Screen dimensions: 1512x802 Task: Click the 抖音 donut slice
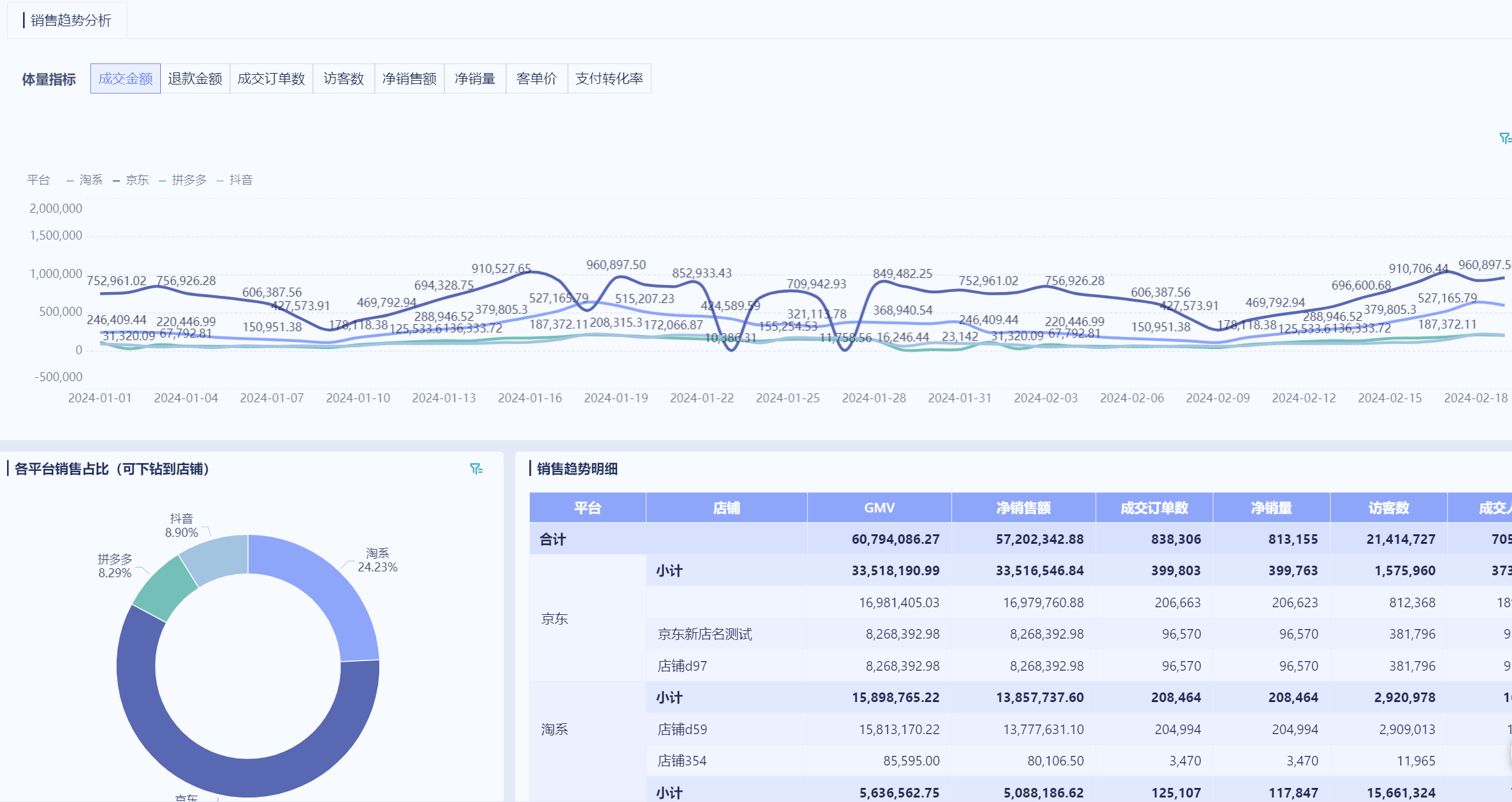[x=218, y=556]
